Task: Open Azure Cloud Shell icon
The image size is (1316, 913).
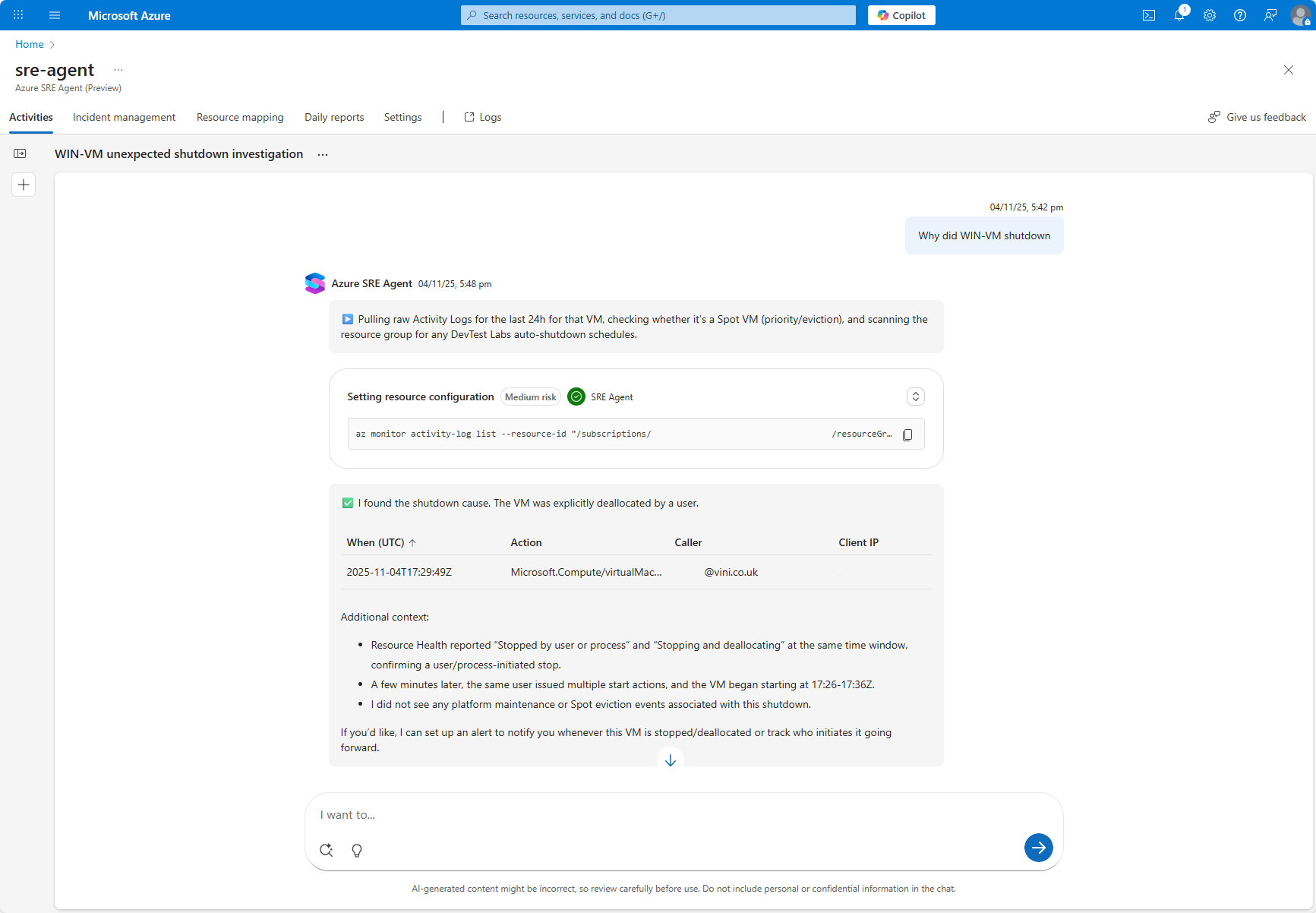Action: coord(1149,15)
